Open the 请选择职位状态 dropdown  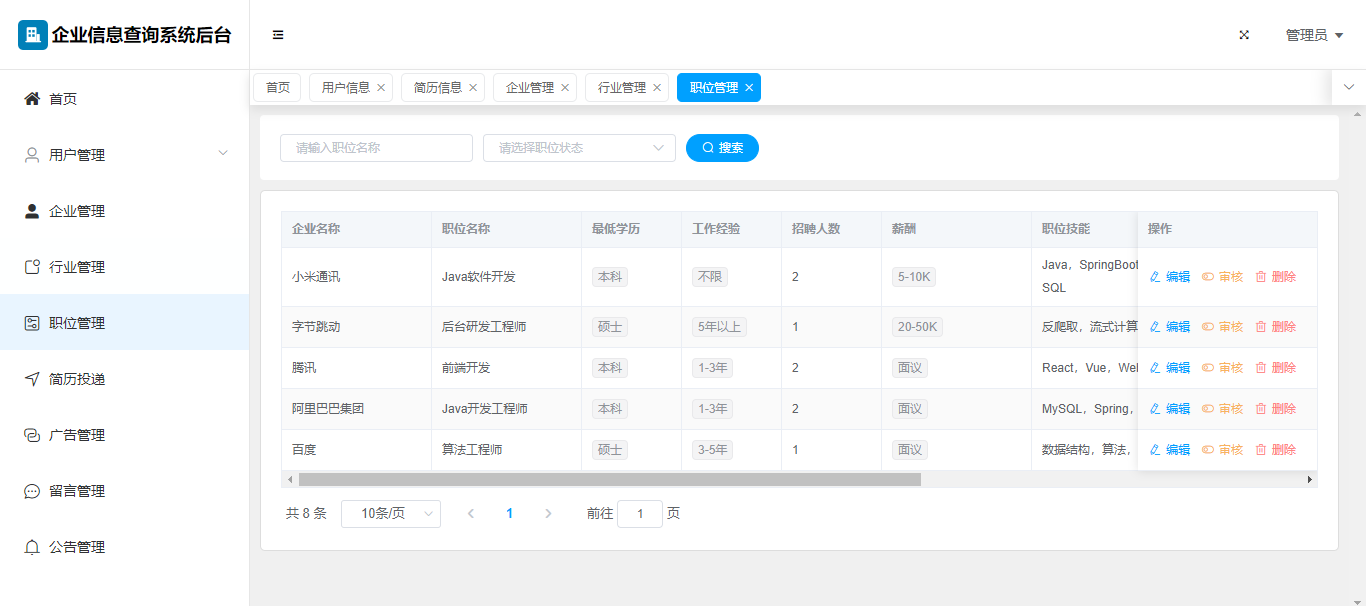click(x=579, y=148)
